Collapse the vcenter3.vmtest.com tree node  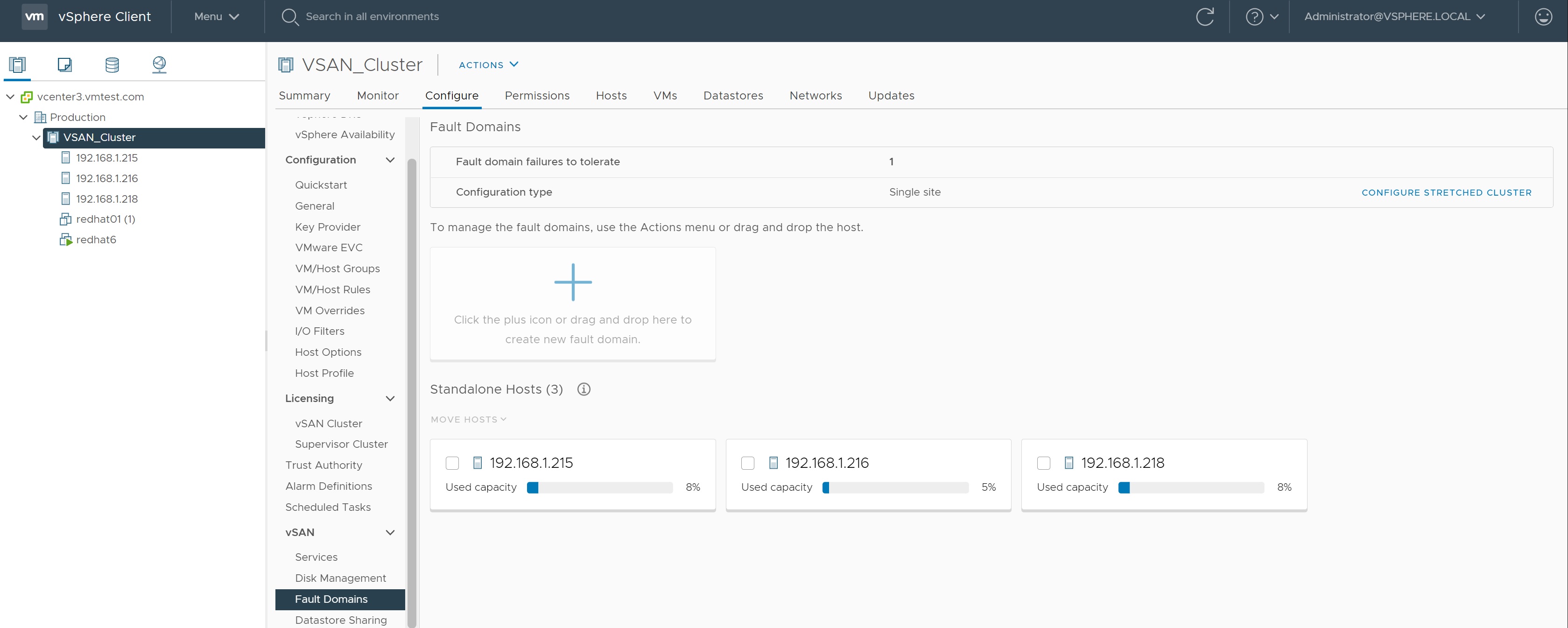(x=10, y=97)
